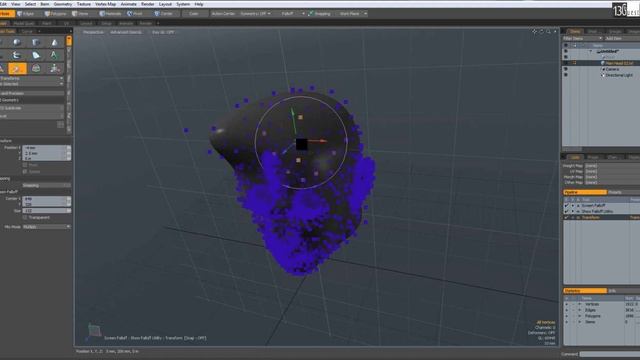Open the Advanced OpenGL shading menu
Image resolution: width=640 pixels, height=360 pixels.
pos(126,32)
